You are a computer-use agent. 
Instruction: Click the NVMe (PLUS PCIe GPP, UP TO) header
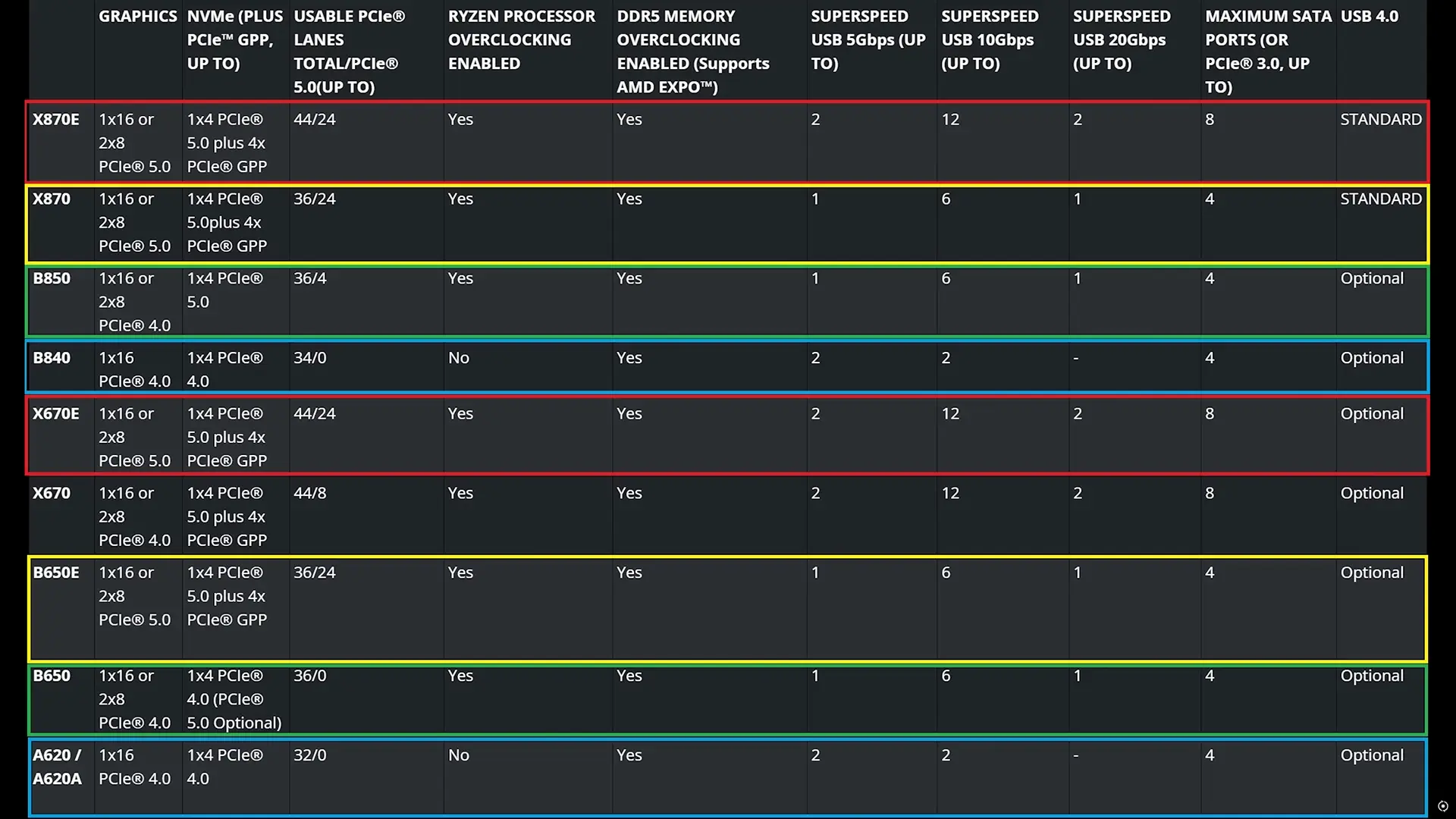235,39
